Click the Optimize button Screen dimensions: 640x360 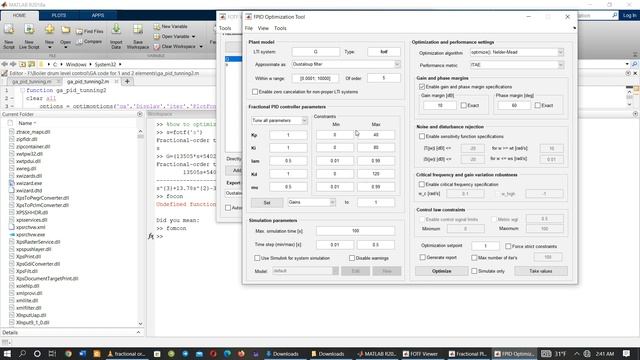(441, 271)
